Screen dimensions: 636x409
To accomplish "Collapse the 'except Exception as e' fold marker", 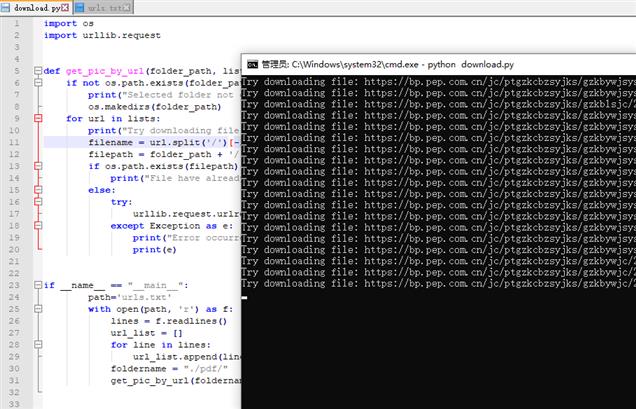I will point(38,226).
